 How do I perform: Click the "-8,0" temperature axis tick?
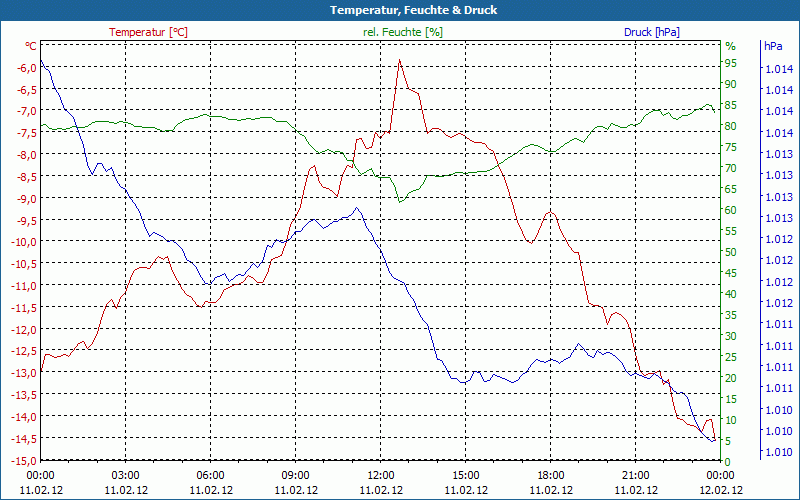click(26, 155)
